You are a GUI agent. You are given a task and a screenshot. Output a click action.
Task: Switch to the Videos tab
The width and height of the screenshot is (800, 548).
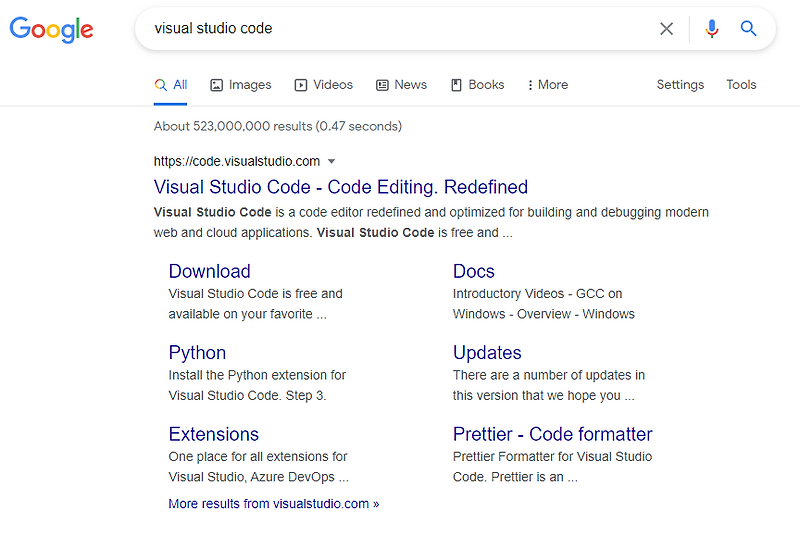(323, 85)
